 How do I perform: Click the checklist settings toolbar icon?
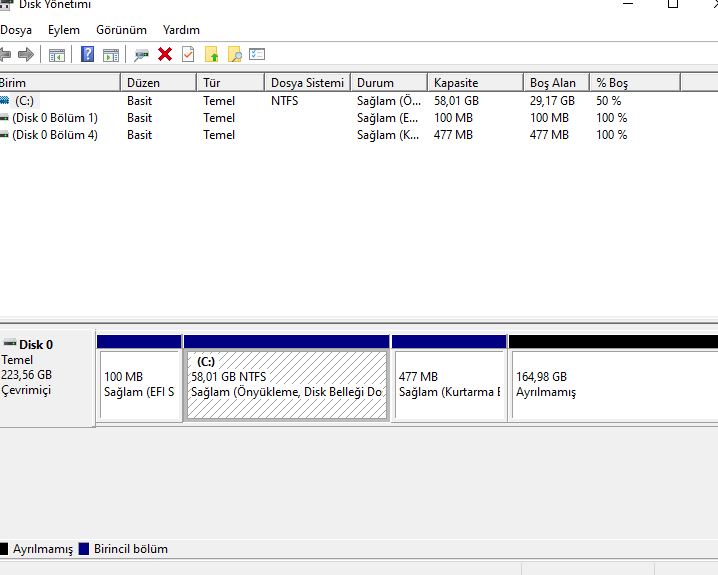coord(257,54)
